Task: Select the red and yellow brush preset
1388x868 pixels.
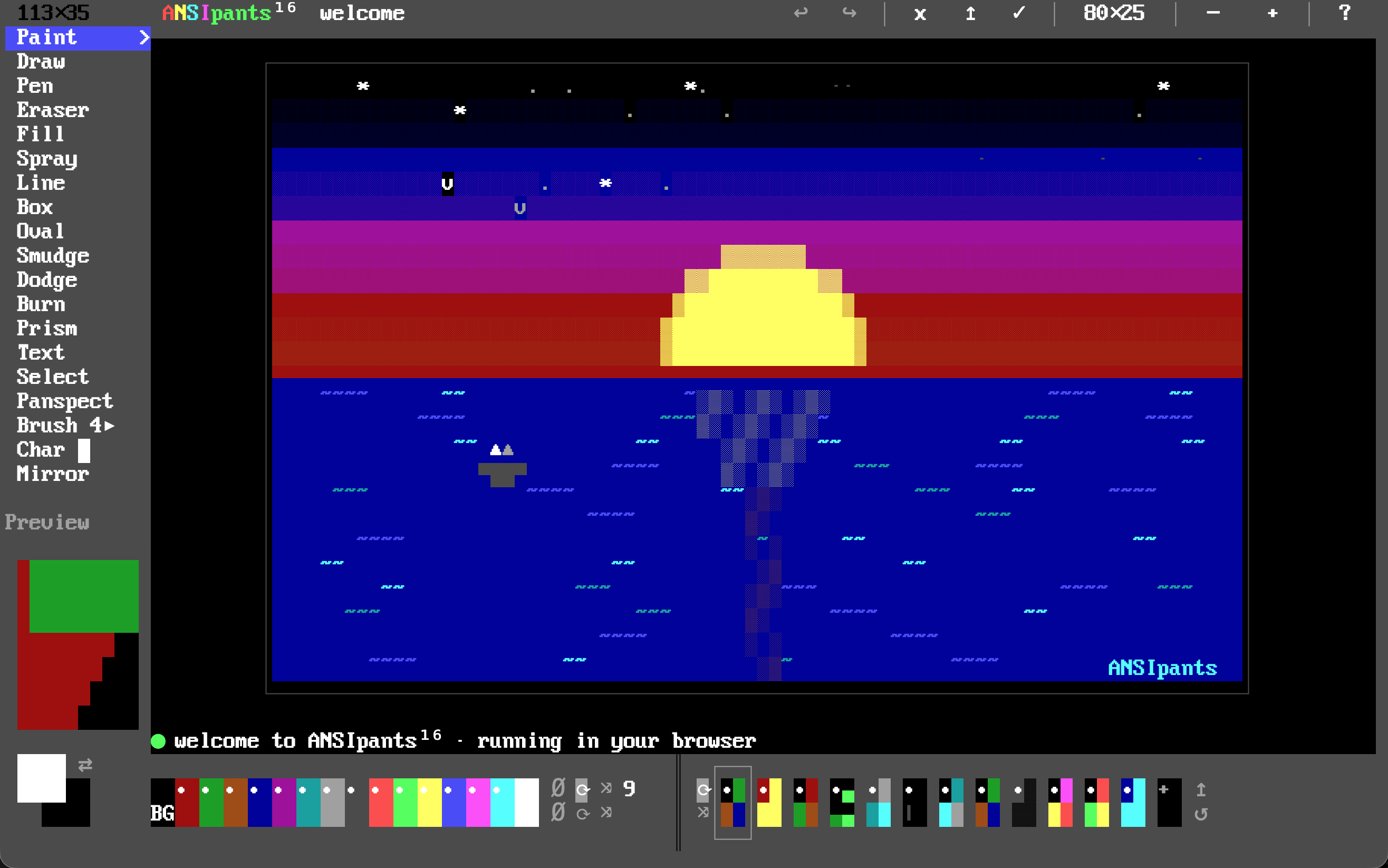Action: (769, 802)
